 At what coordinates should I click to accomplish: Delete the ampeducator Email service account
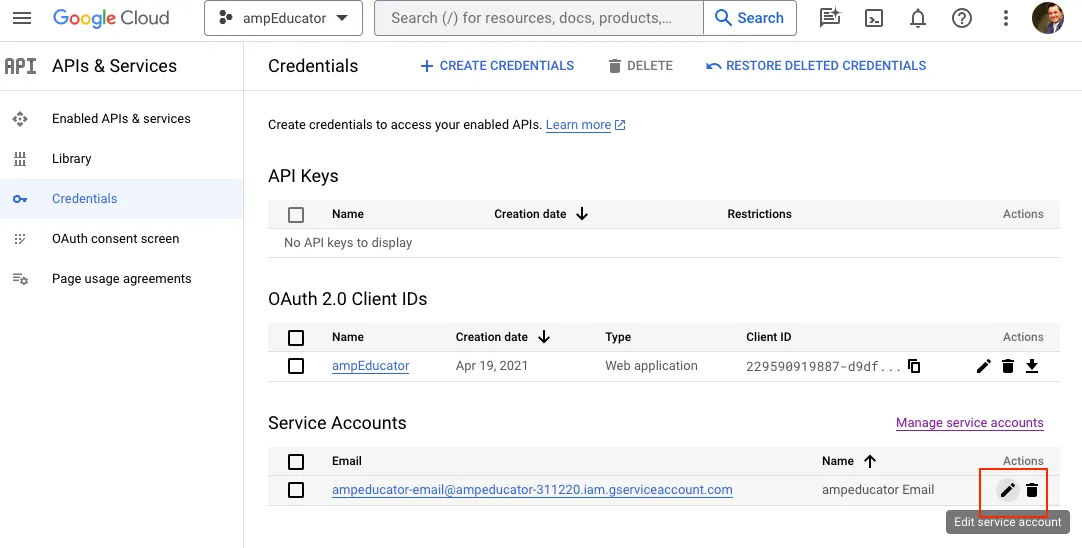(x=1032, y=490)
